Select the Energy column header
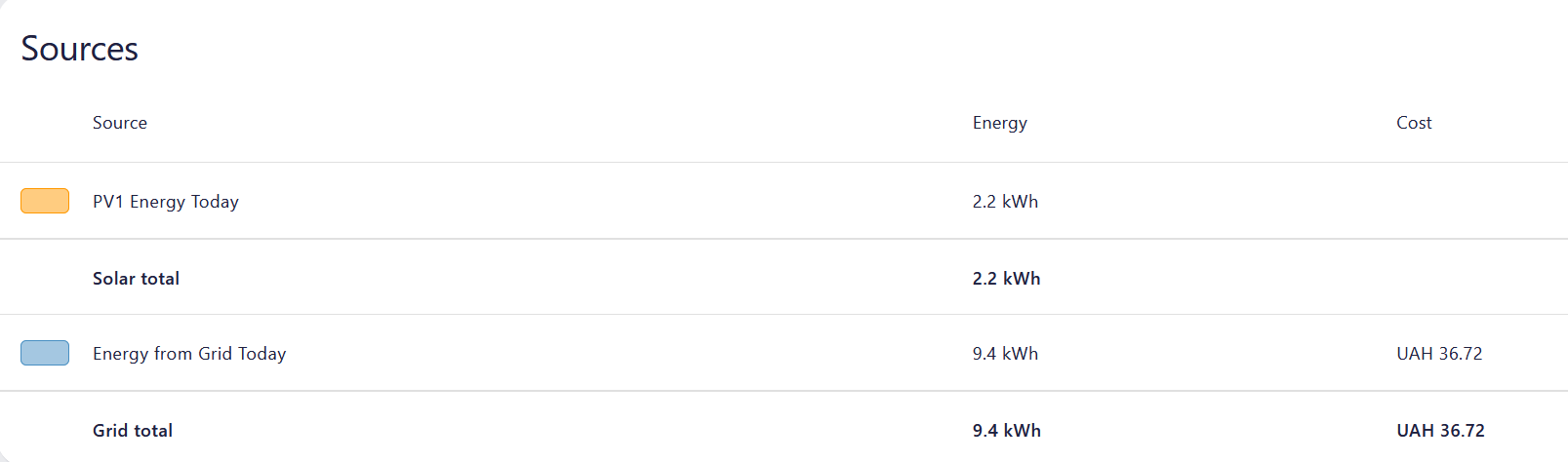 999,123
